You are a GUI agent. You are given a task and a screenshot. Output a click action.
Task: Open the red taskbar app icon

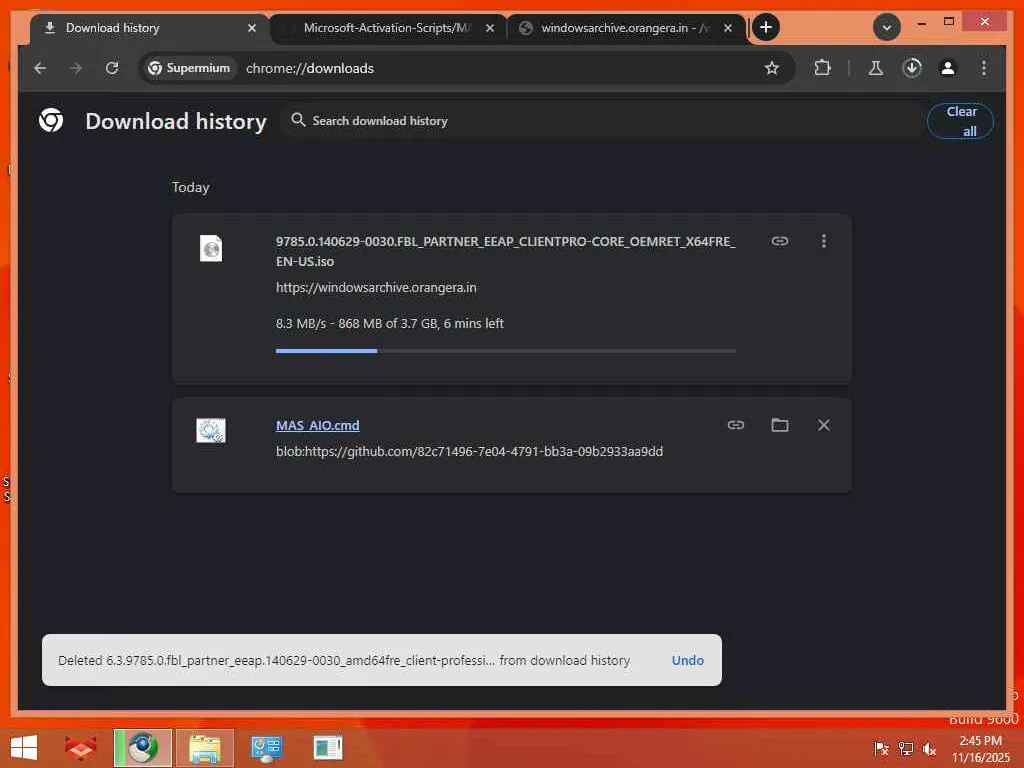[81, 748]
